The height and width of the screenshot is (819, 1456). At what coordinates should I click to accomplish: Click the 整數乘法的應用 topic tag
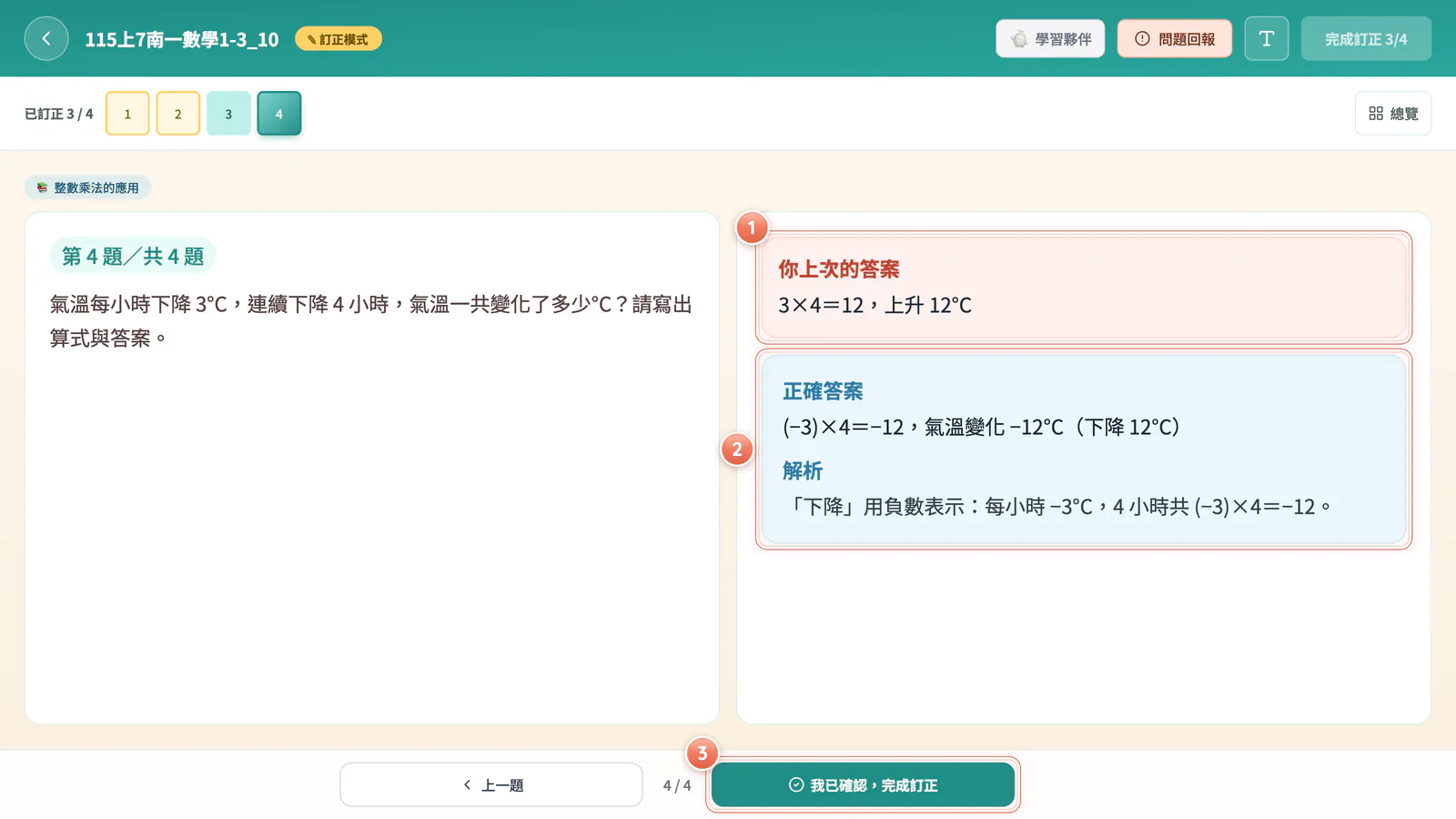coord(88,188)
